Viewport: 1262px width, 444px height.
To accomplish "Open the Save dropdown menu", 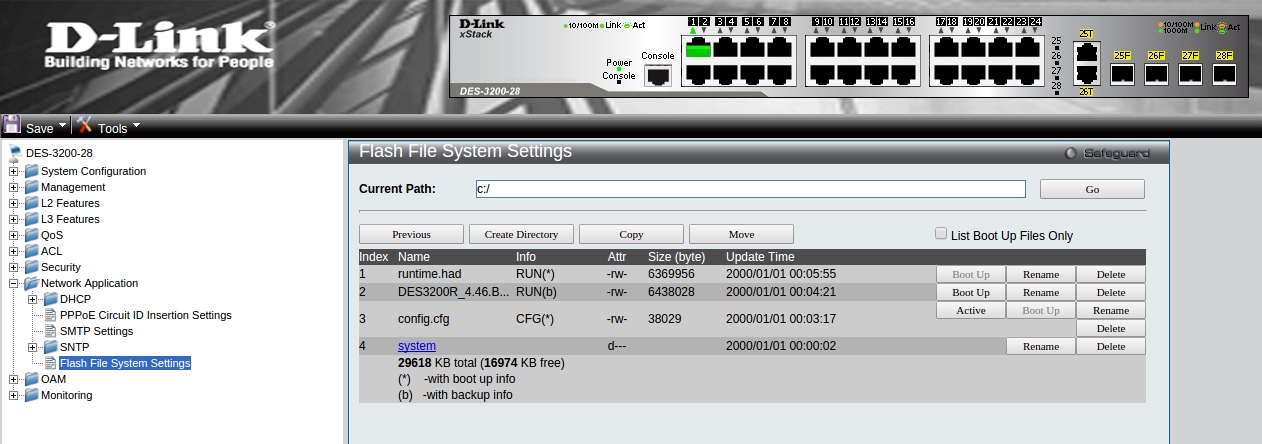I will click(x=62, y=126).
